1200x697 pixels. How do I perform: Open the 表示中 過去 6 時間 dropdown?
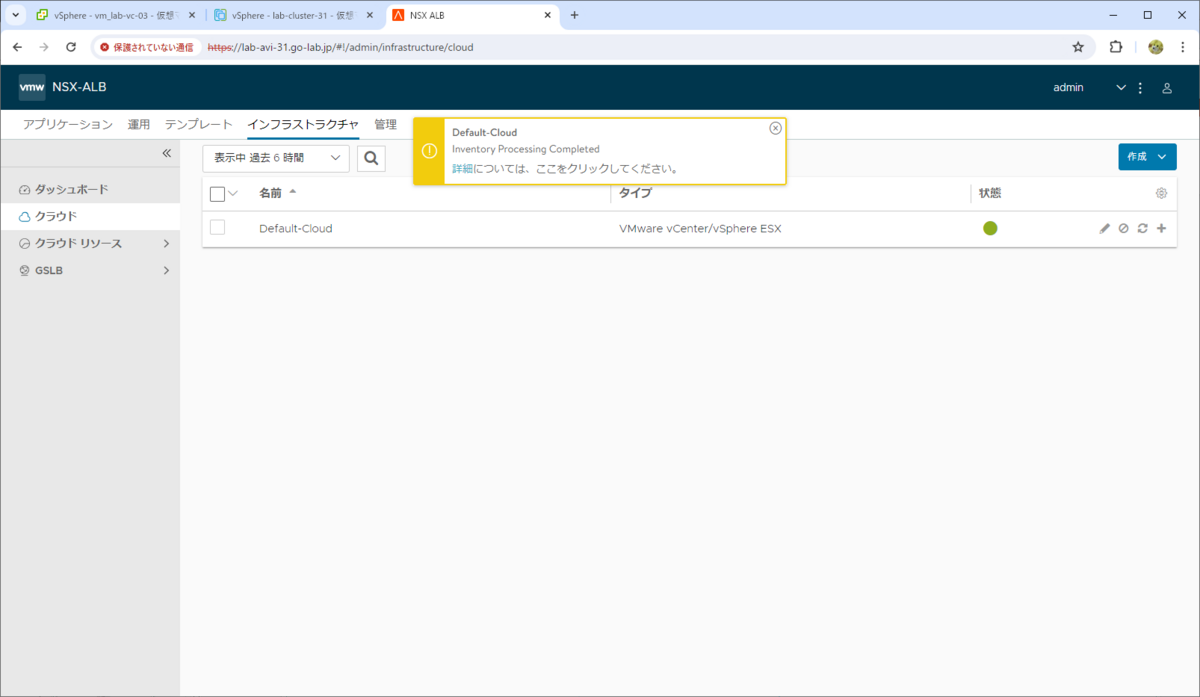(276, 158)
